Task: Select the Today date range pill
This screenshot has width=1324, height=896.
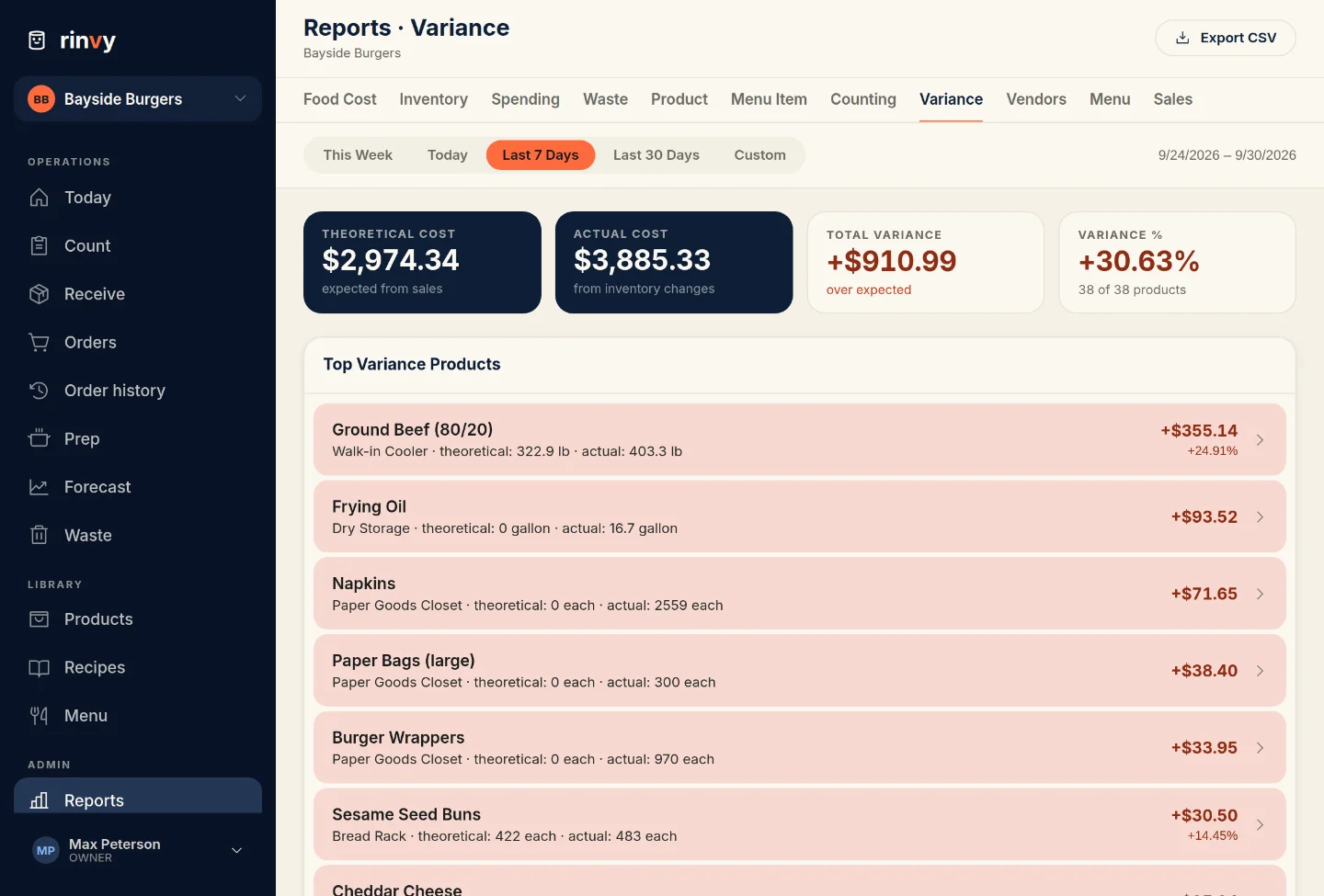Action: [x=448, y=155]
